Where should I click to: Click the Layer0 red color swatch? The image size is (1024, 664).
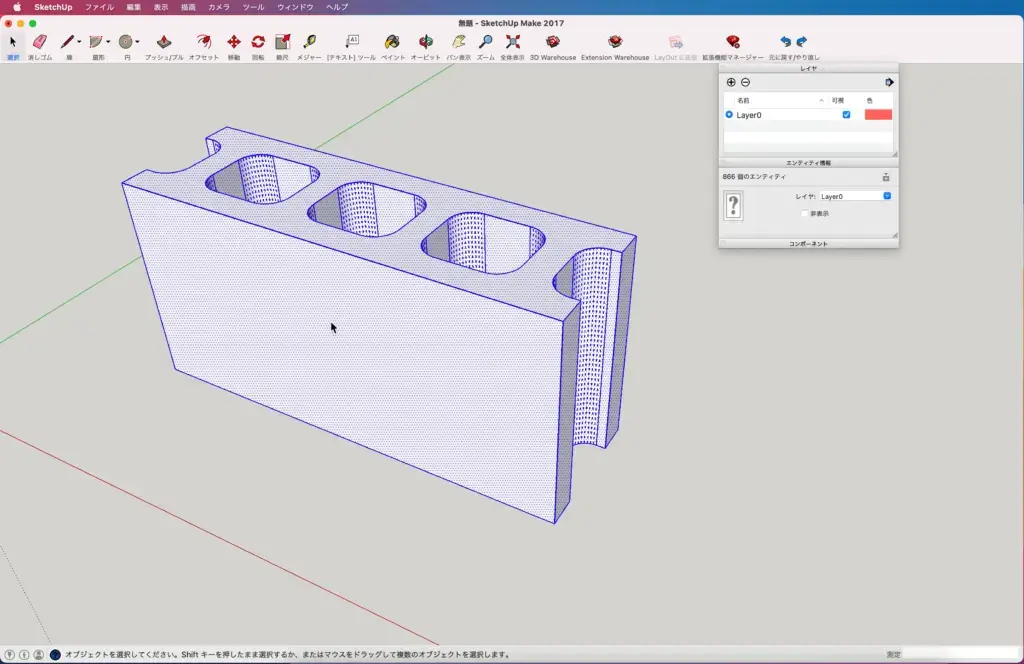tap(878, 115)
